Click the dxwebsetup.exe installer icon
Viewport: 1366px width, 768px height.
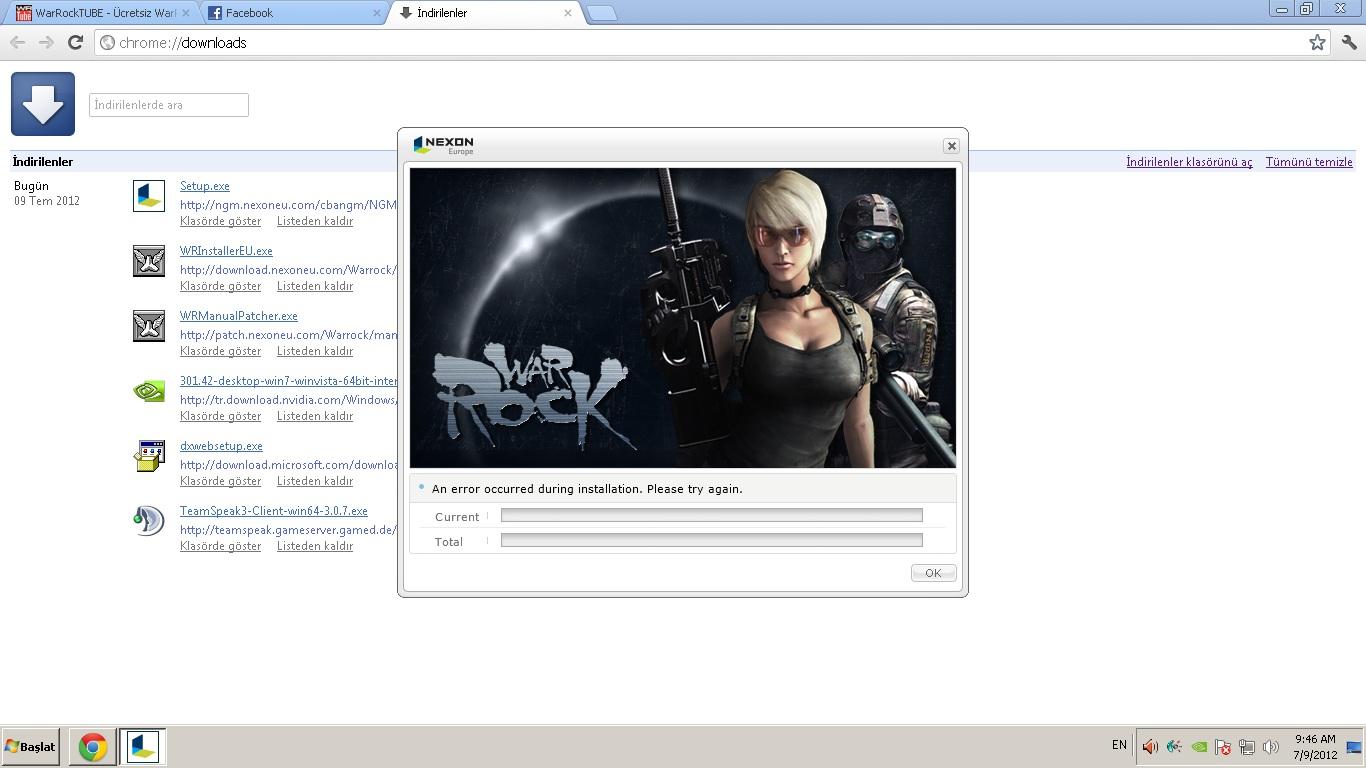[149, 456]
